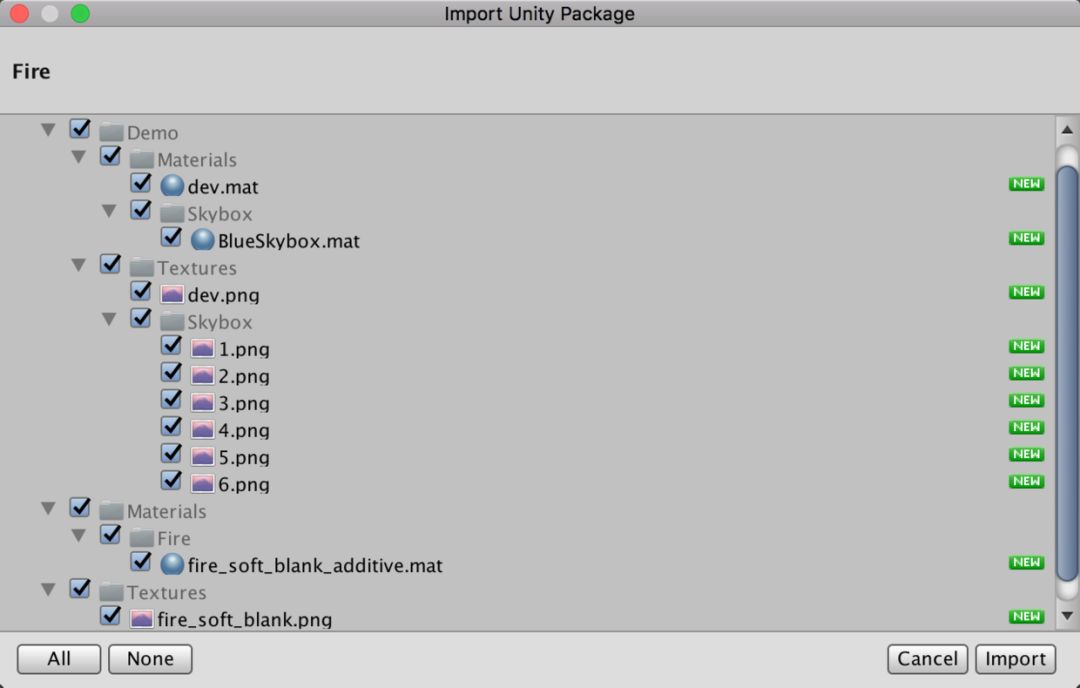Click the fire_soft_blank_additive.mat material icon
Image resolution: width=1080 pixels, height=688 pixels.
[172, 565]
